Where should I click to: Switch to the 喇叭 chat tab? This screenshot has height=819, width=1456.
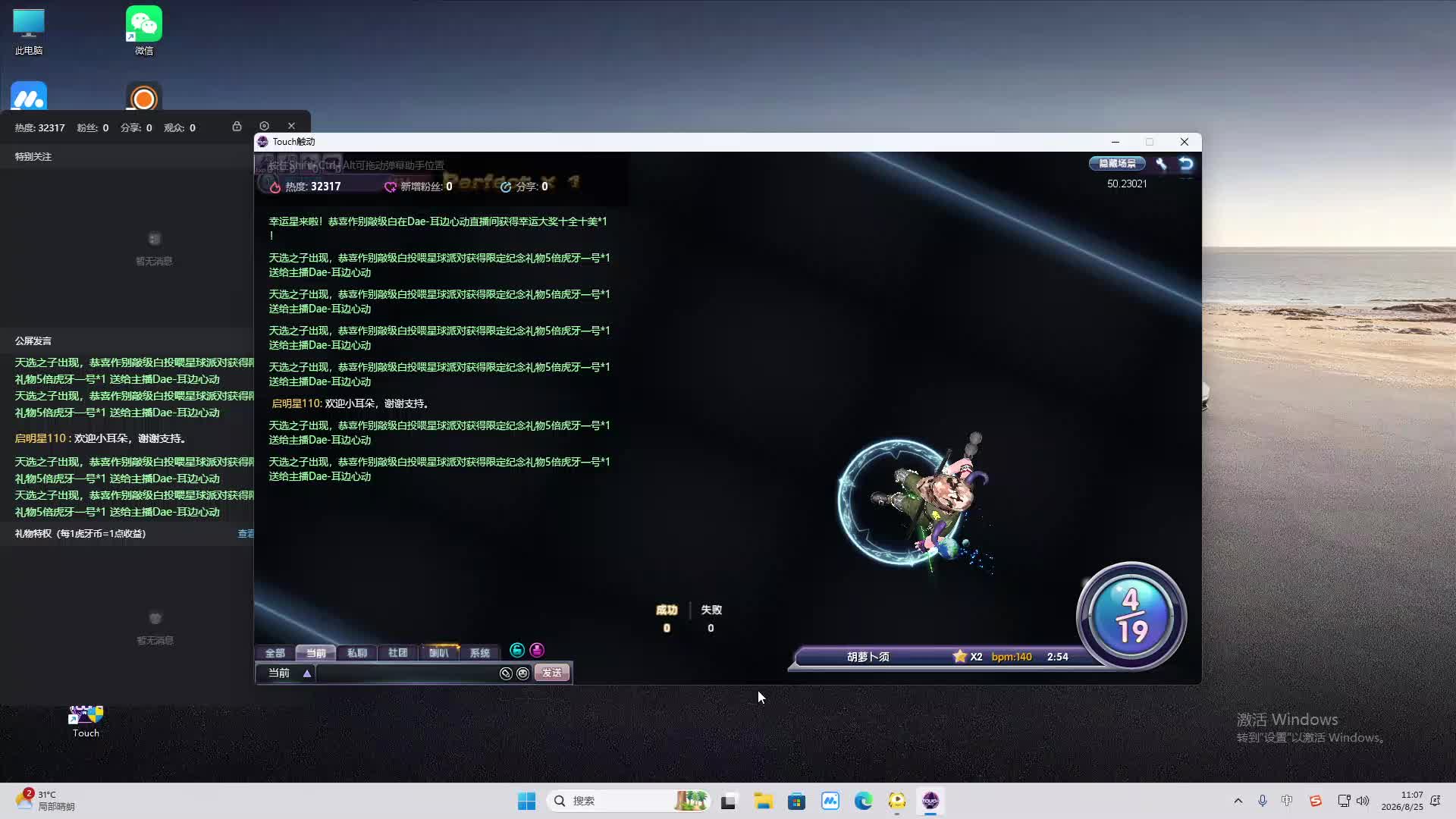coord(439,653)
